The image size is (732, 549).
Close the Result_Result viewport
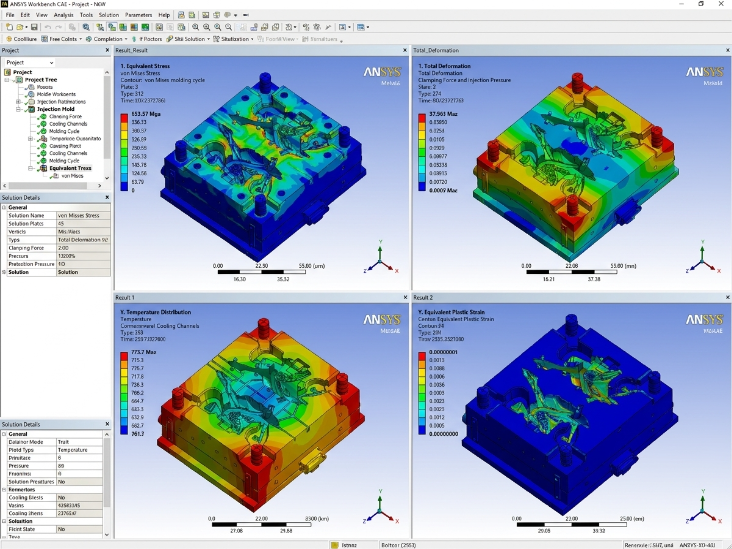(x=405, y=50)
